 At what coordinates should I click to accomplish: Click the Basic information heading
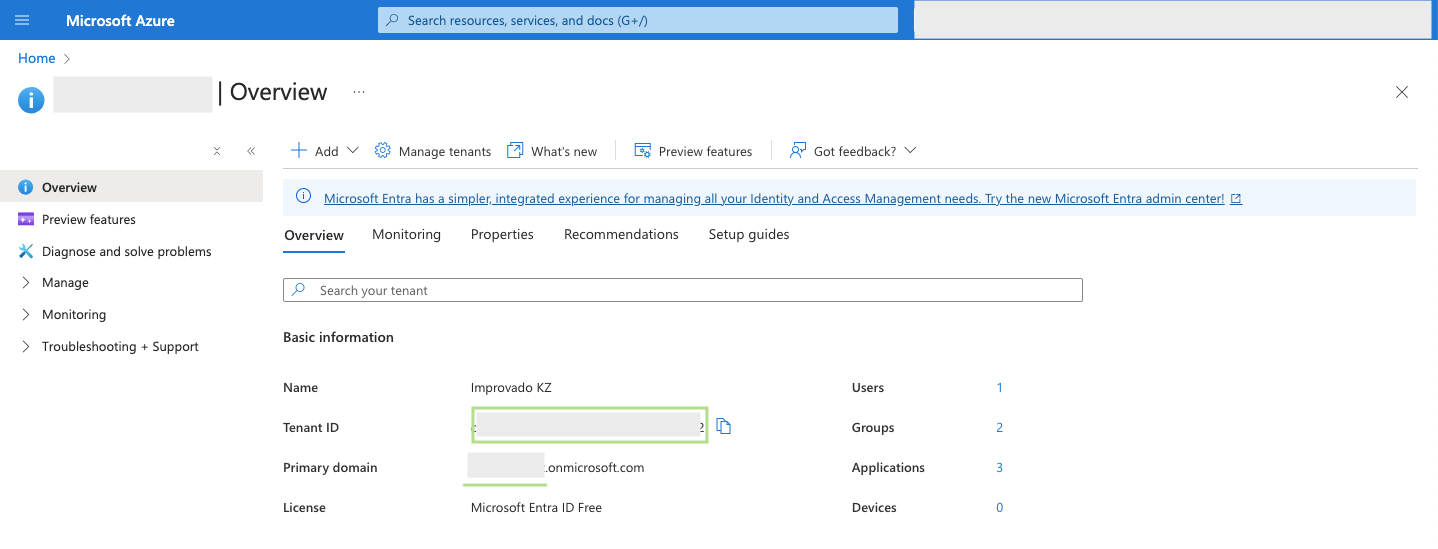click(338, 337)
